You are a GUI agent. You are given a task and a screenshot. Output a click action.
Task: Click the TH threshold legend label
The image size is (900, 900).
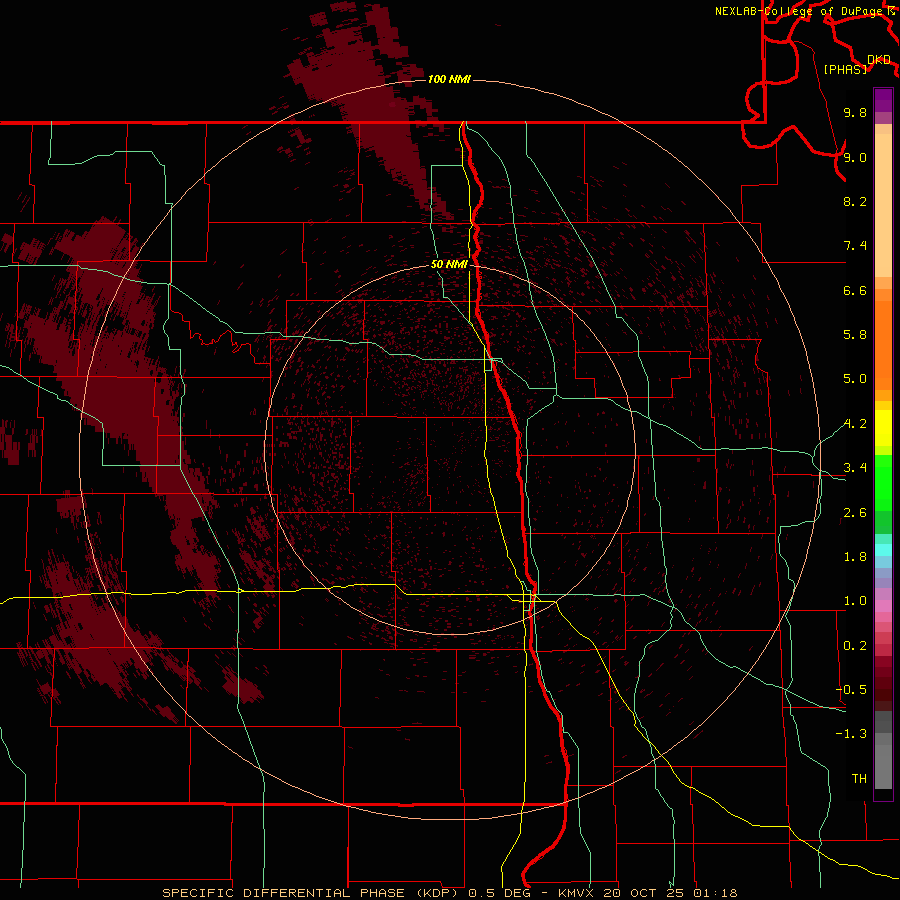coord(859,779)
